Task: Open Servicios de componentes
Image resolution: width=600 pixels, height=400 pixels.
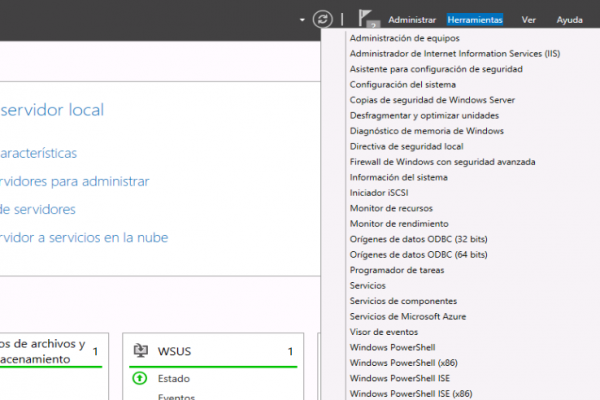Action: click(403, 301)
